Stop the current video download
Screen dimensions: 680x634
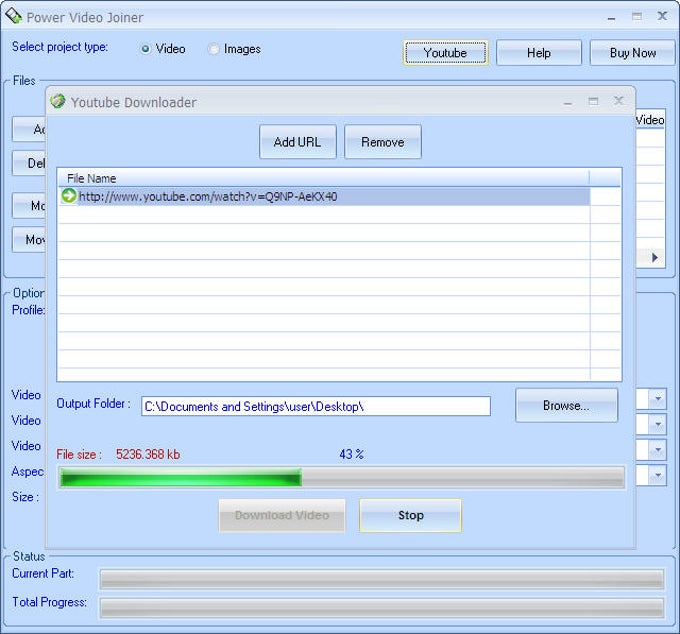point(410,515)
